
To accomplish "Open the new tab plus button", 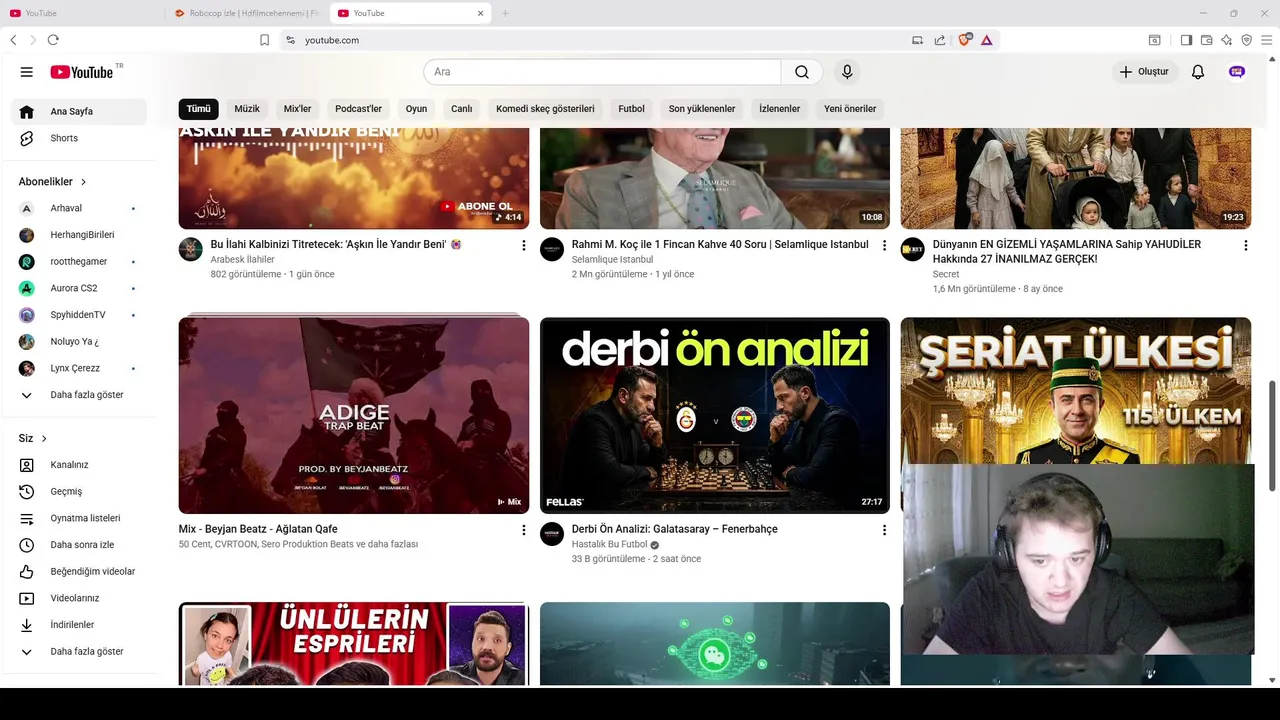I will coord(505,13).
